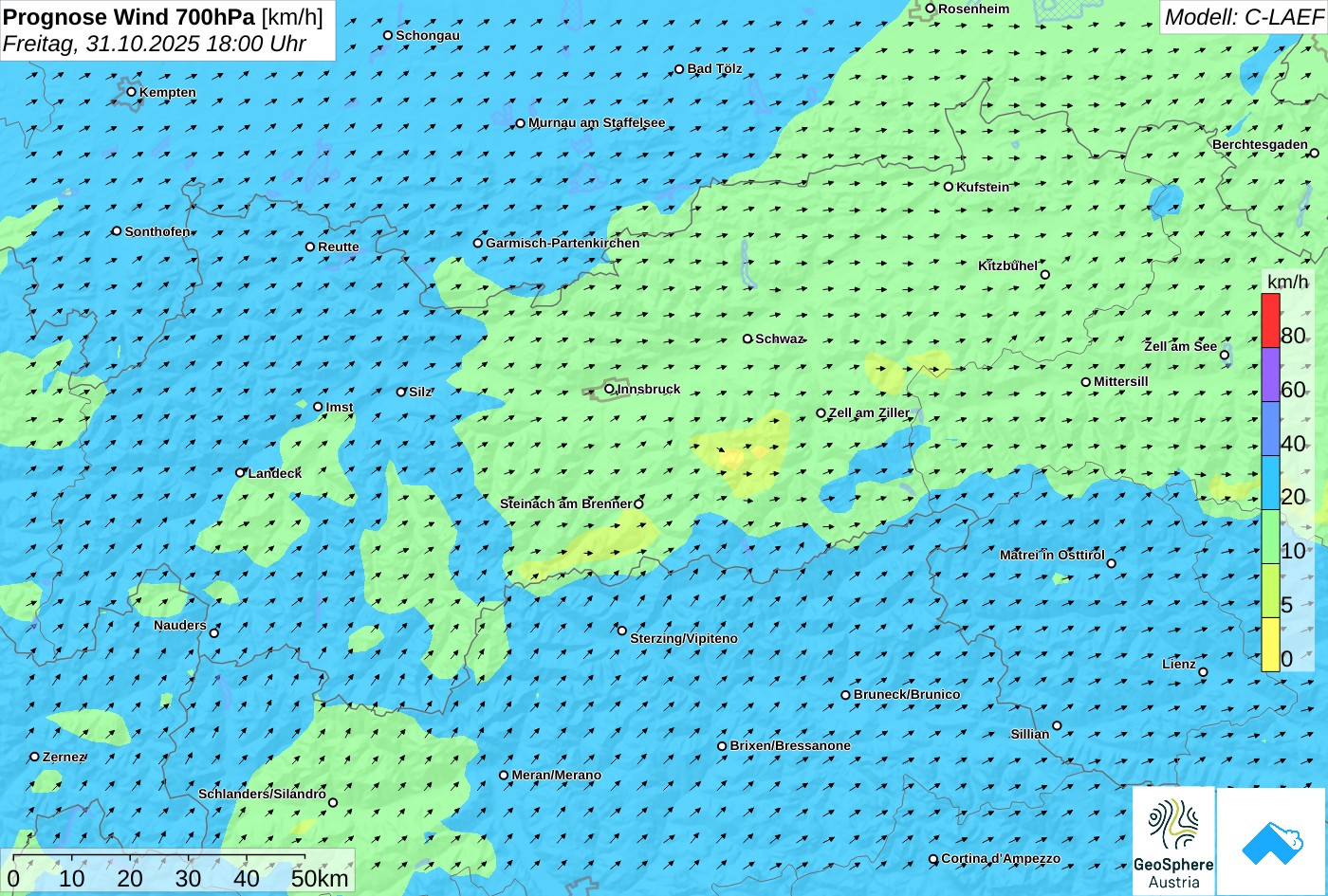Select the Kitzbühel location marker
Image resolution: width=1328 pixels, height=896 pixels.
coord(1045,275)
